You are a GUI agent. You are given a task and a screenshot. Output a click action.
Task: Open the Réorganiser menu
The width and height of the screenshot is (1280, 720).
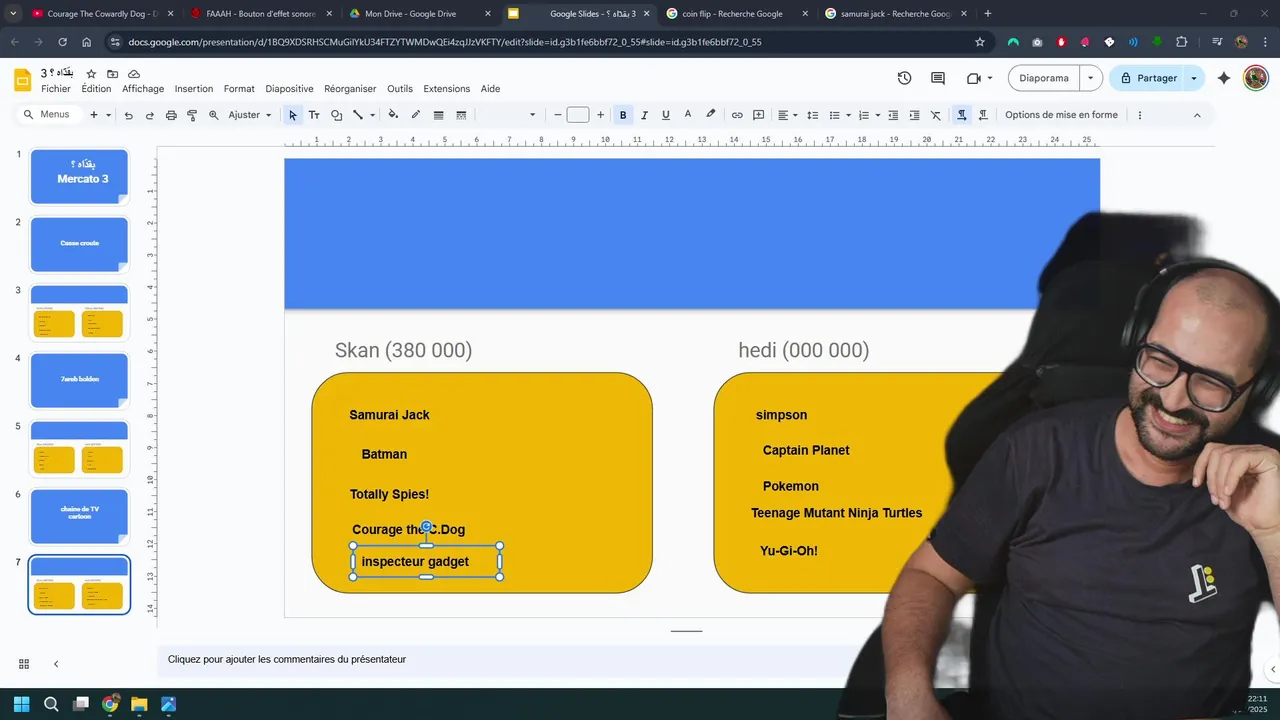click(350, 89)
